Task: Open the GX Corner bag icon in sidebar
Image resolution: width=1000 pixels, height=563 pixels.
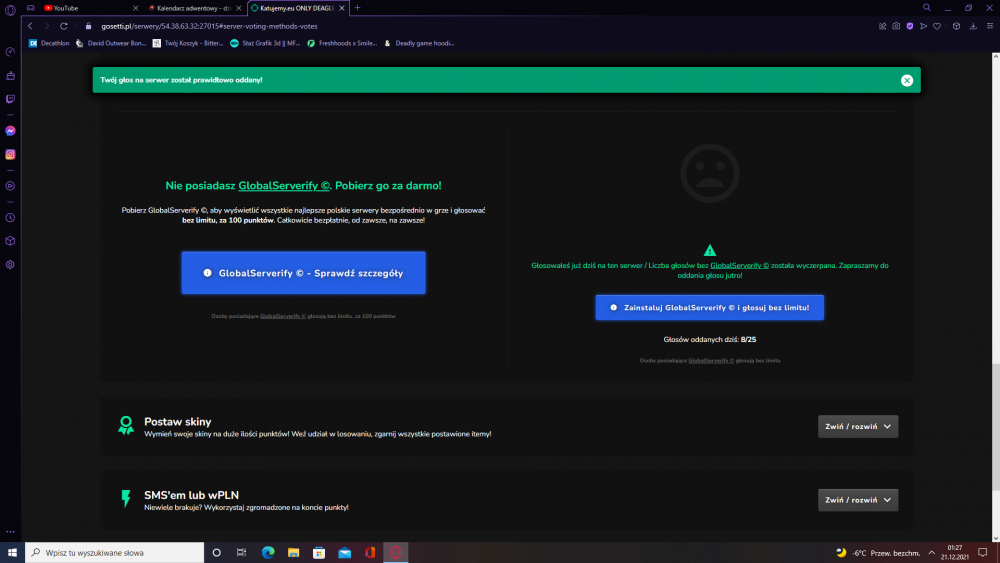Action: pos(10,75)
